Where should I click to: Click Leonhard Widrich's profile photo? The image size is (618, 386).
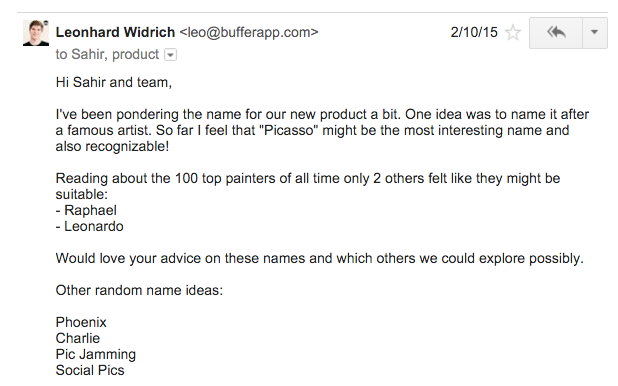(x=36, y=33)
